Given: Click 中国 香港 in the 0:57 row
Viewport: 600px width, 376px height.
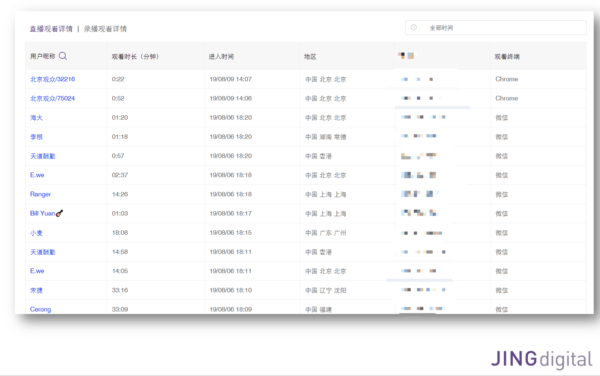Looking at the screenshot, I should 318,156.
